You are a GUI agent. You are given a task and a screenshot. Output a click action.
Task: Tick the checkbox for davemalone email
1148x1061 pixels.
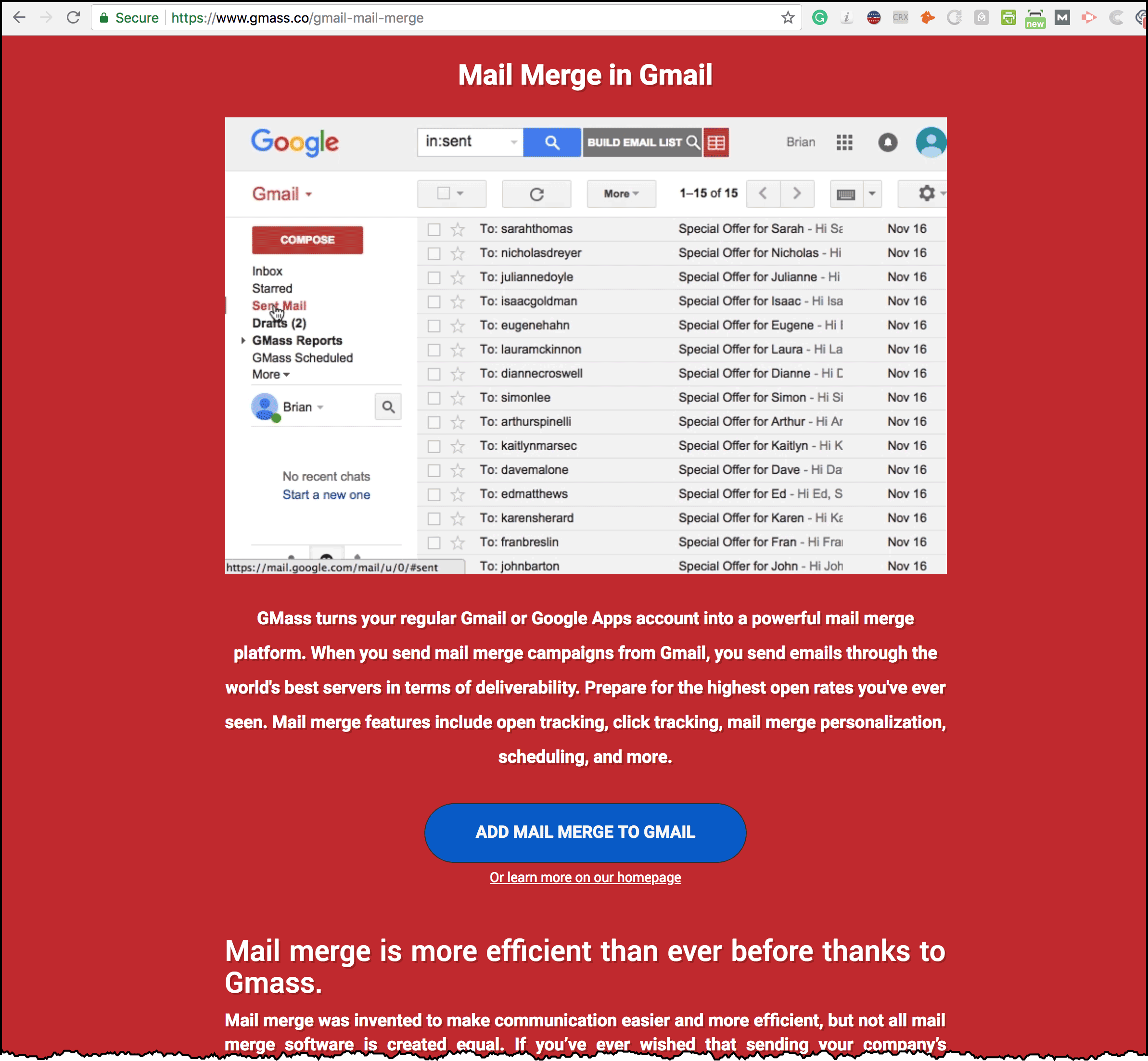point(434,471)
